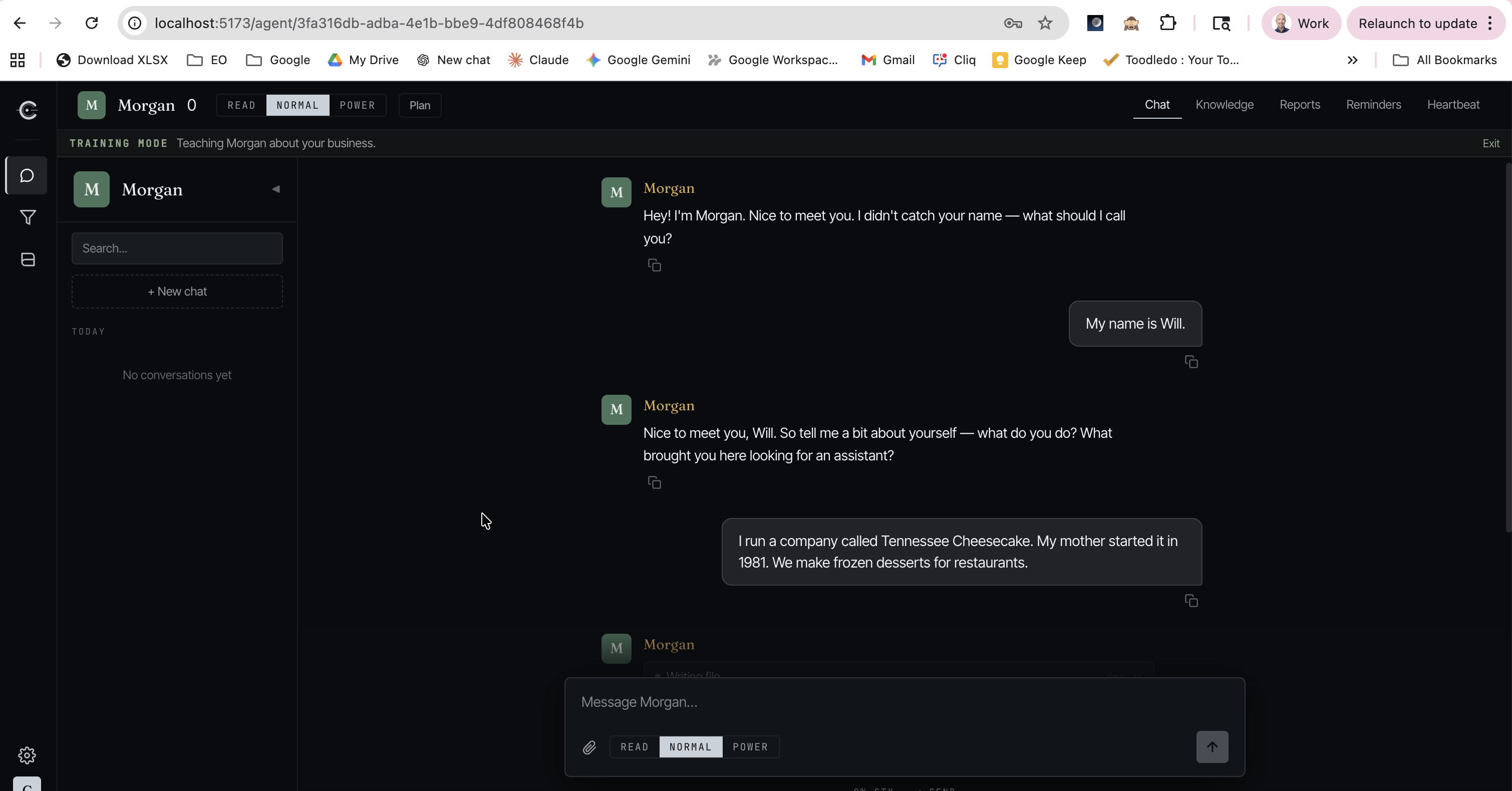Click the Morgan avatar in the conversation sidebar
The height and width of the screenshot is (791, 1512).
pos(92,189)
